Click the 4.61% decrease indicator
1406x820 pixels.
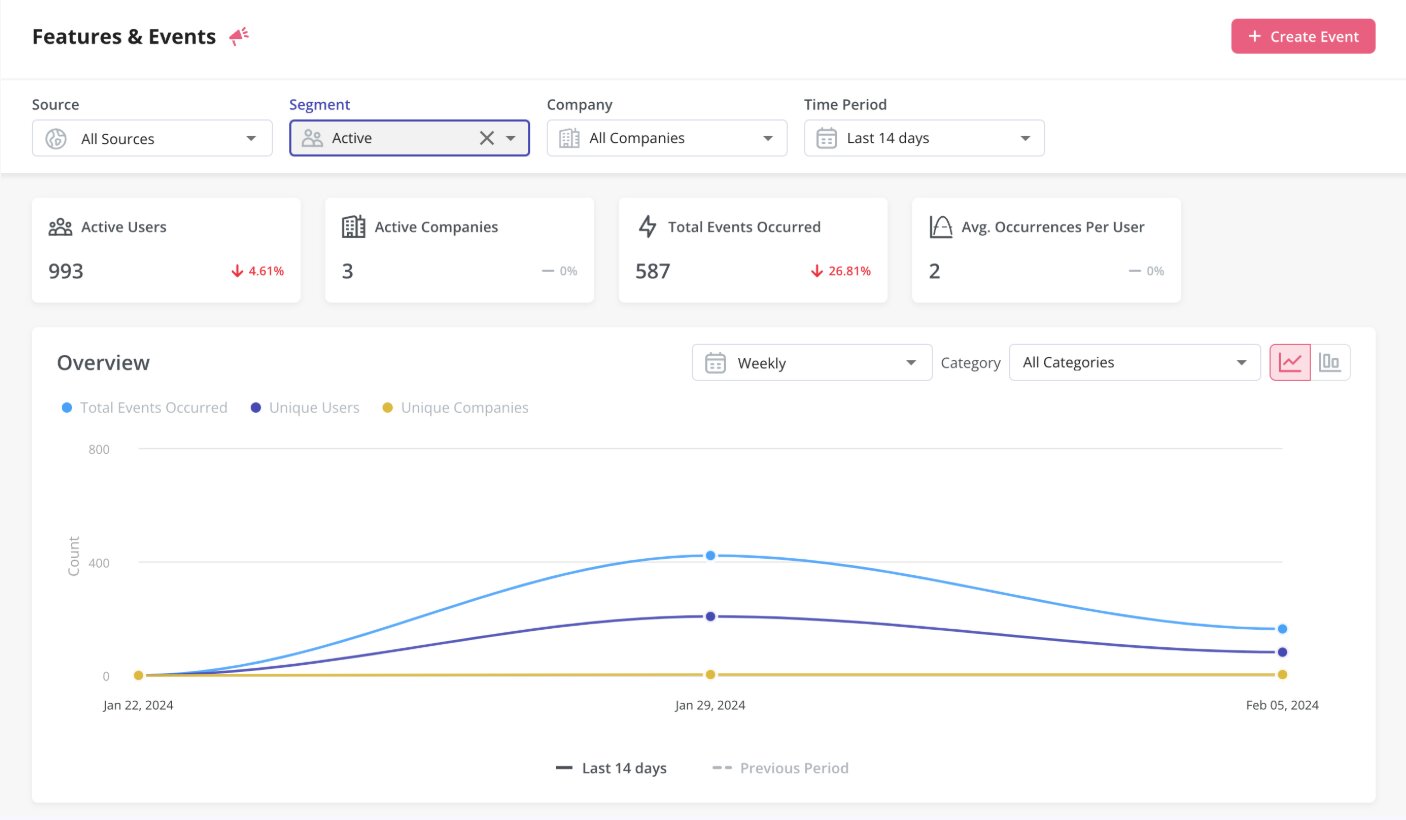(258, 271)
